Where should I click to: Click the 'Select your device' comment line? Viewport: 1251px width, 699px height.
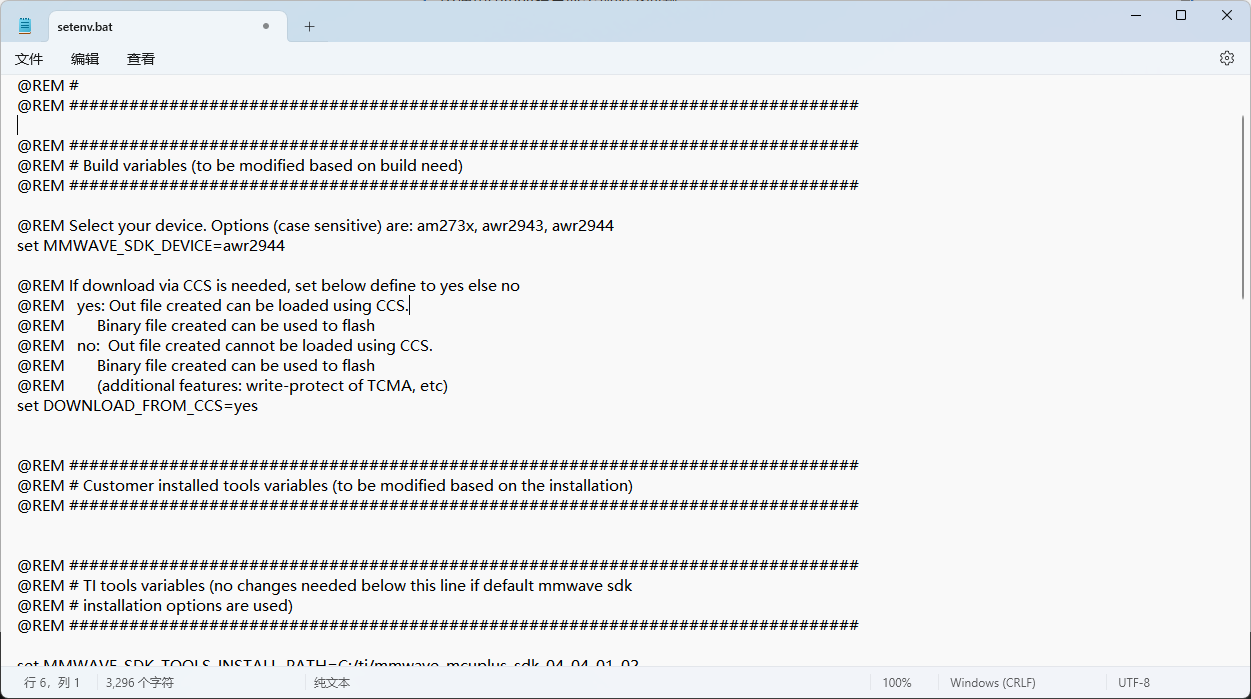click(x=316, y=225)
